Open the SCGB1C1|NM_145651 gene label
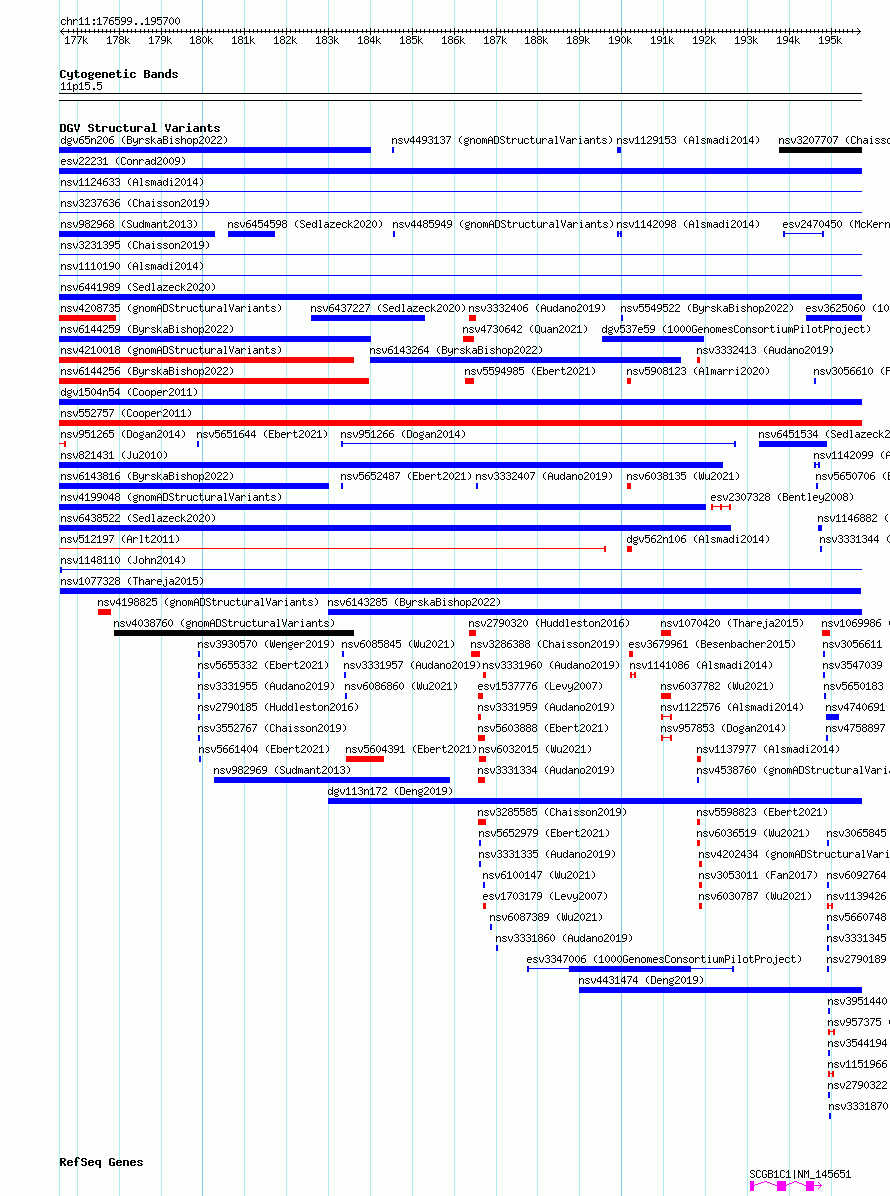Viewport: 890px width, 1196px height. (800, 1174)
